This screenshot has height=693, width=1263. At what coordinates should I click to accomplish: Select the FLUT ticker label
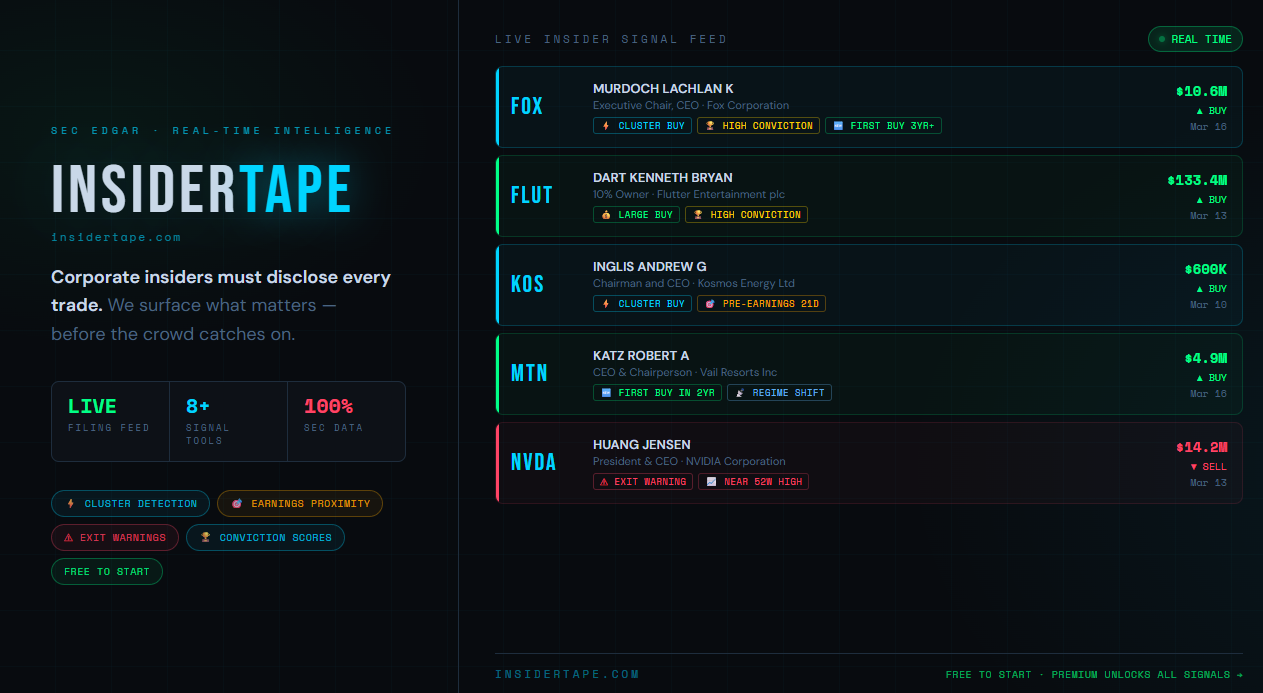[531, 196]
